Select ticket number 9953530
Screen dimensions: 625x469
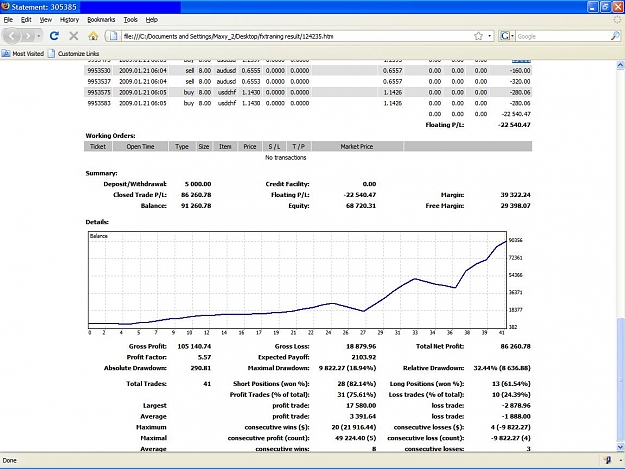pos(99,71)
